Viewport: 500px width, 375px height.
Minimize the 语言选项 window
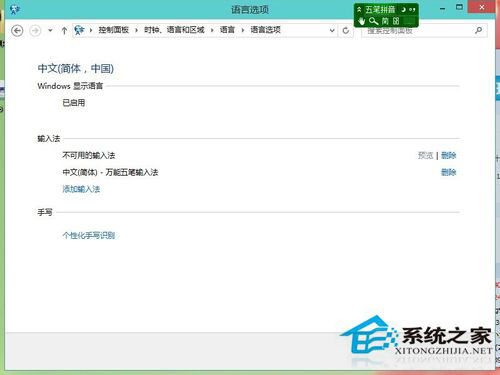click(443, 8)
